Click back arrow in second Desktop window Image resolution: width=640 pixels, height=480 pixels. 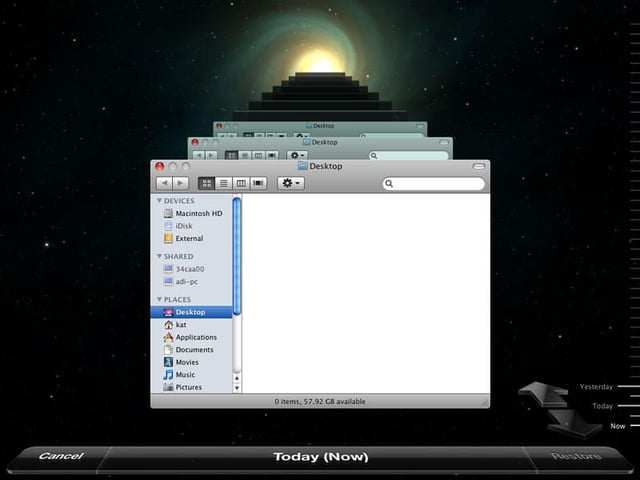coord(199,155)
